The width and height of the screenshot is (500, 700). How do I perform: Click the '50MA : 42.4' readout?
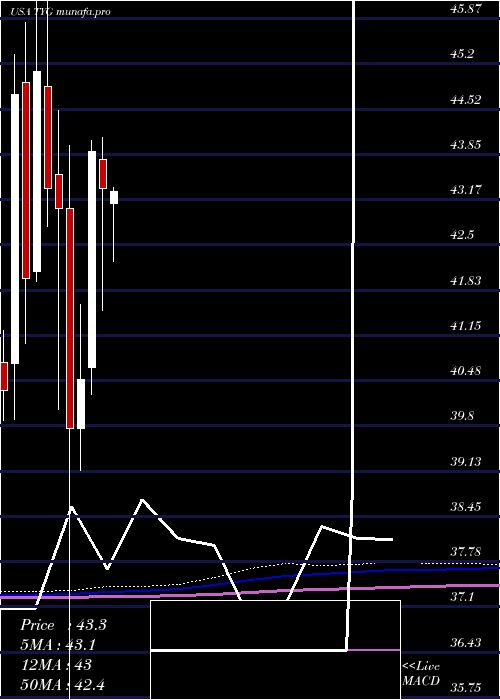coord(63,684)
